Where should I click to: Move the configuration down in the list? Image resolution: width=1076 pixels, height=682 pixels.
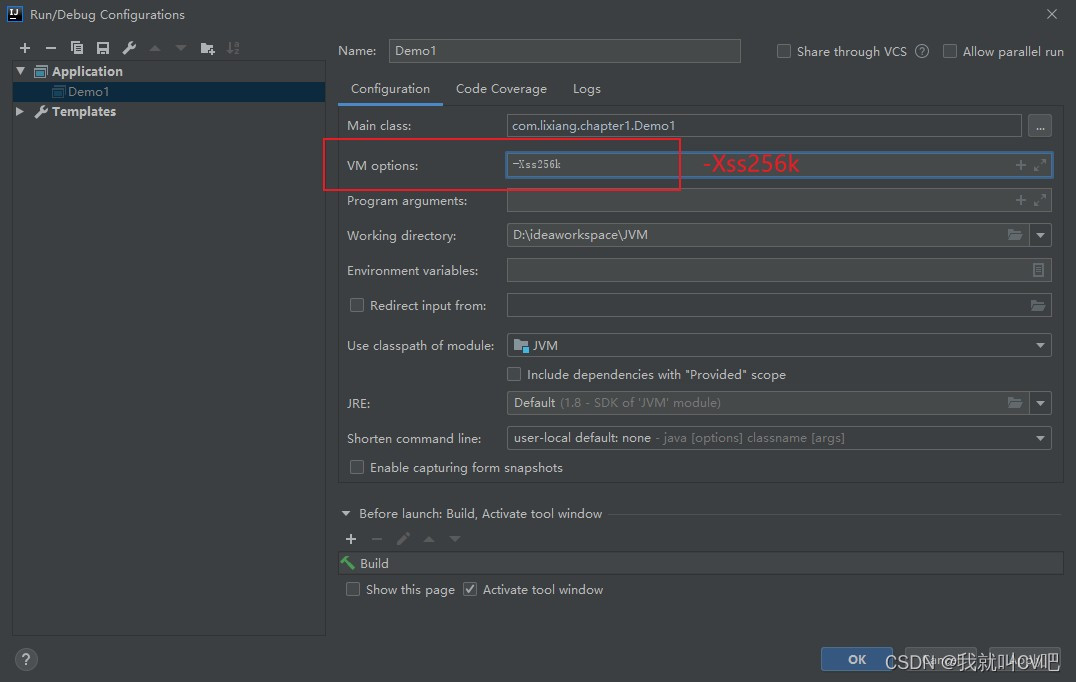click(x=180, y=48)
